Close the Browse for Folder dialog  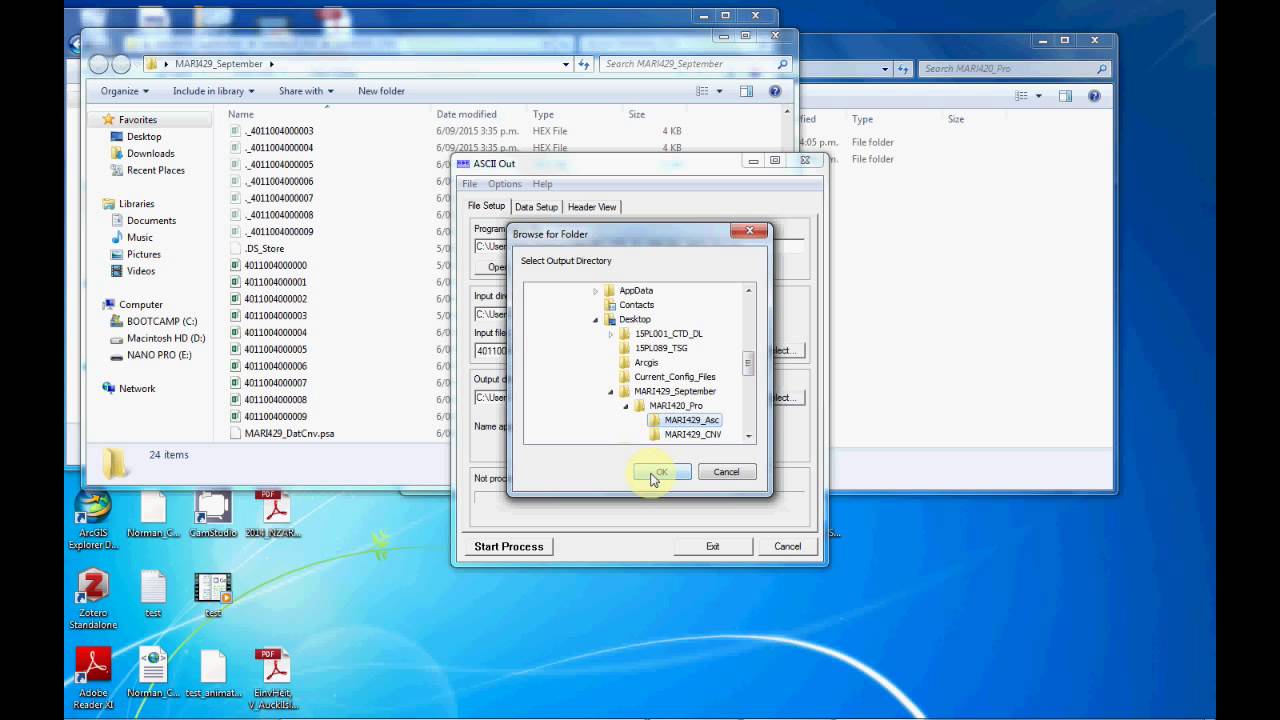pos(748,231)
